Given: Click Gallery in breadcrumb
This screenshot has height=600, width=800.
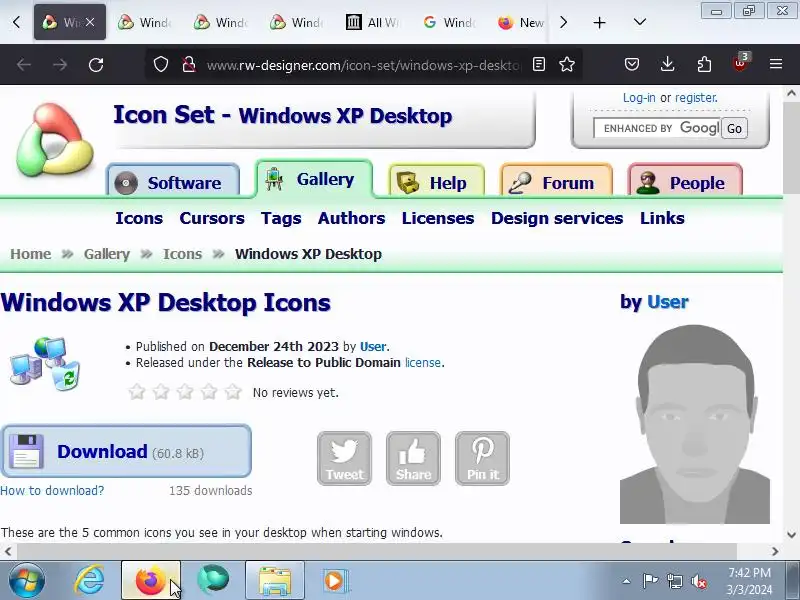Looking at the screenshot, I should pyautogui.click(x=107, y=254).
